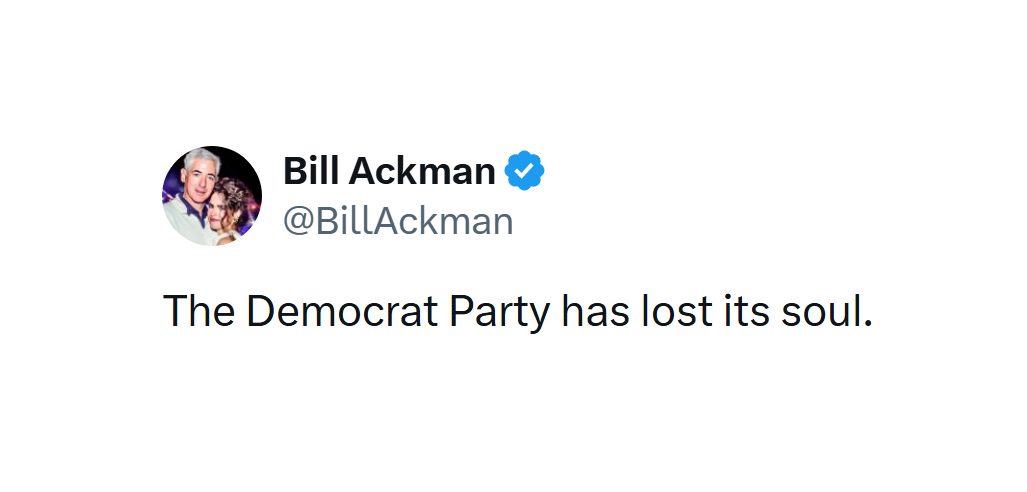
Task: Click the word "has" in the tweet
Action: coord(594,311)
